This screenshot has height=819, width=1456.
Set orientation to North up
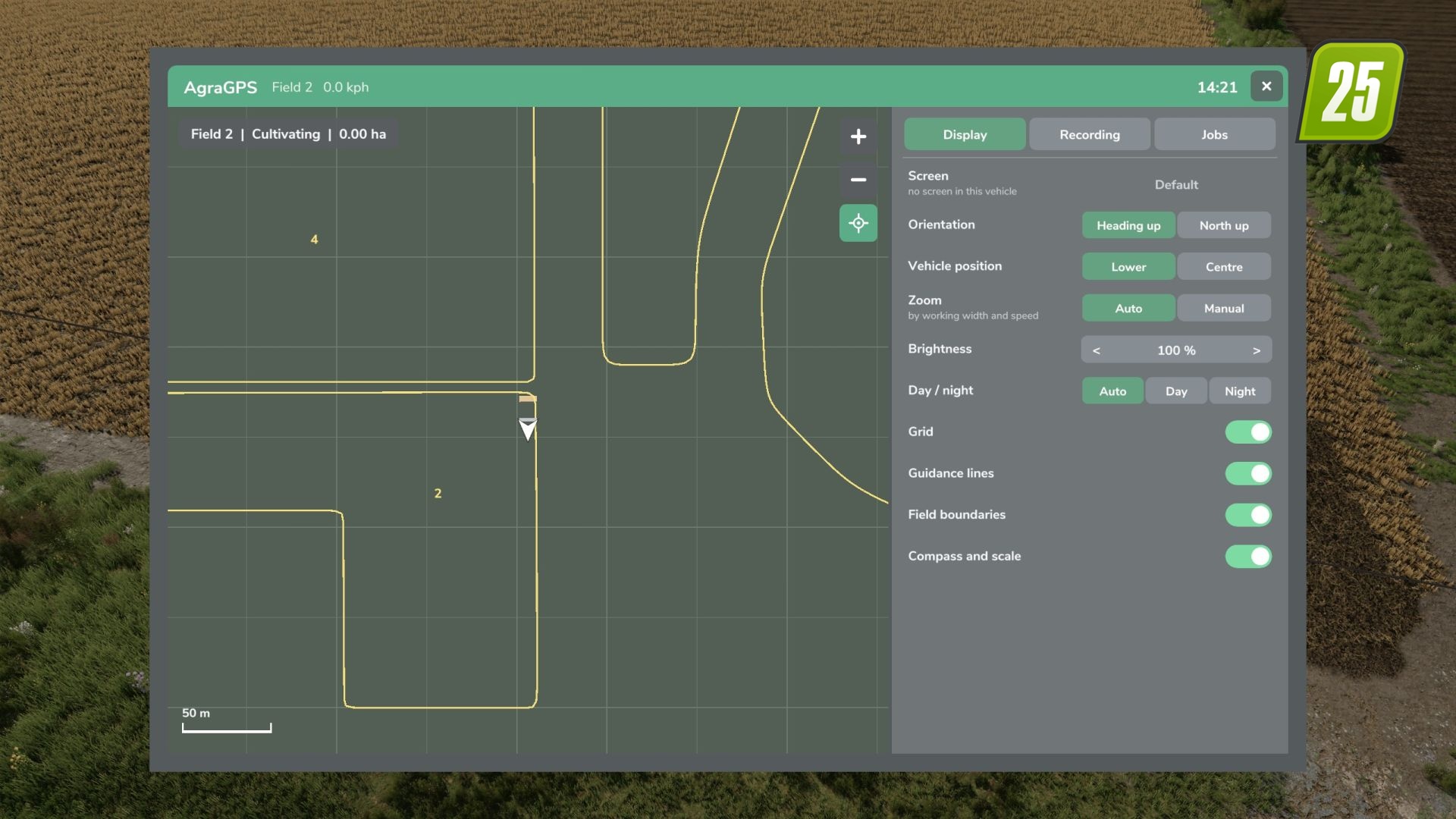click(x=1224, y=225)
